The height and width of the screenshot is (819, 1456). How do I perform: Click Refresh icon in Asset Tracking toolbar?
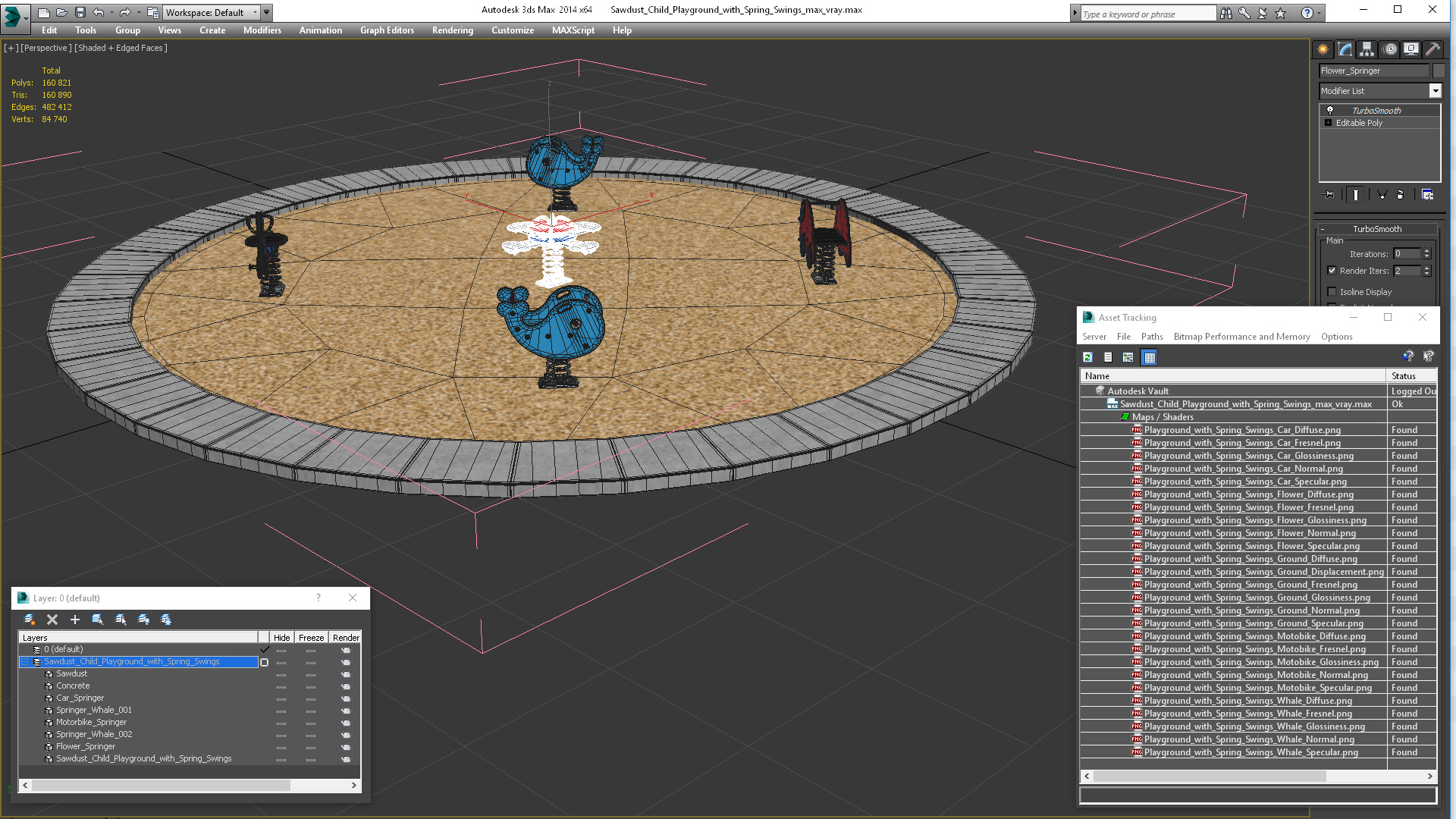pos(1087,357)
